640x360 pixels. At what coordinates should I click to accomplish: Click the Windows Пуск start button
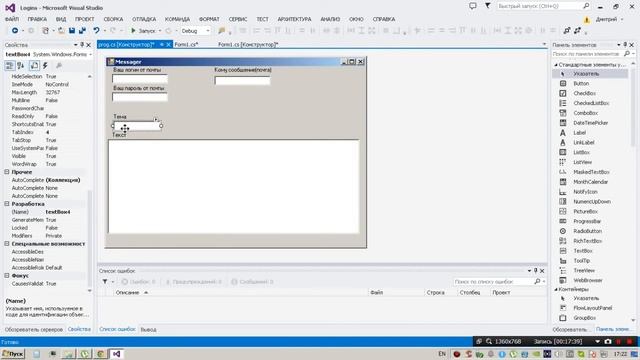[x=13, y=354]
